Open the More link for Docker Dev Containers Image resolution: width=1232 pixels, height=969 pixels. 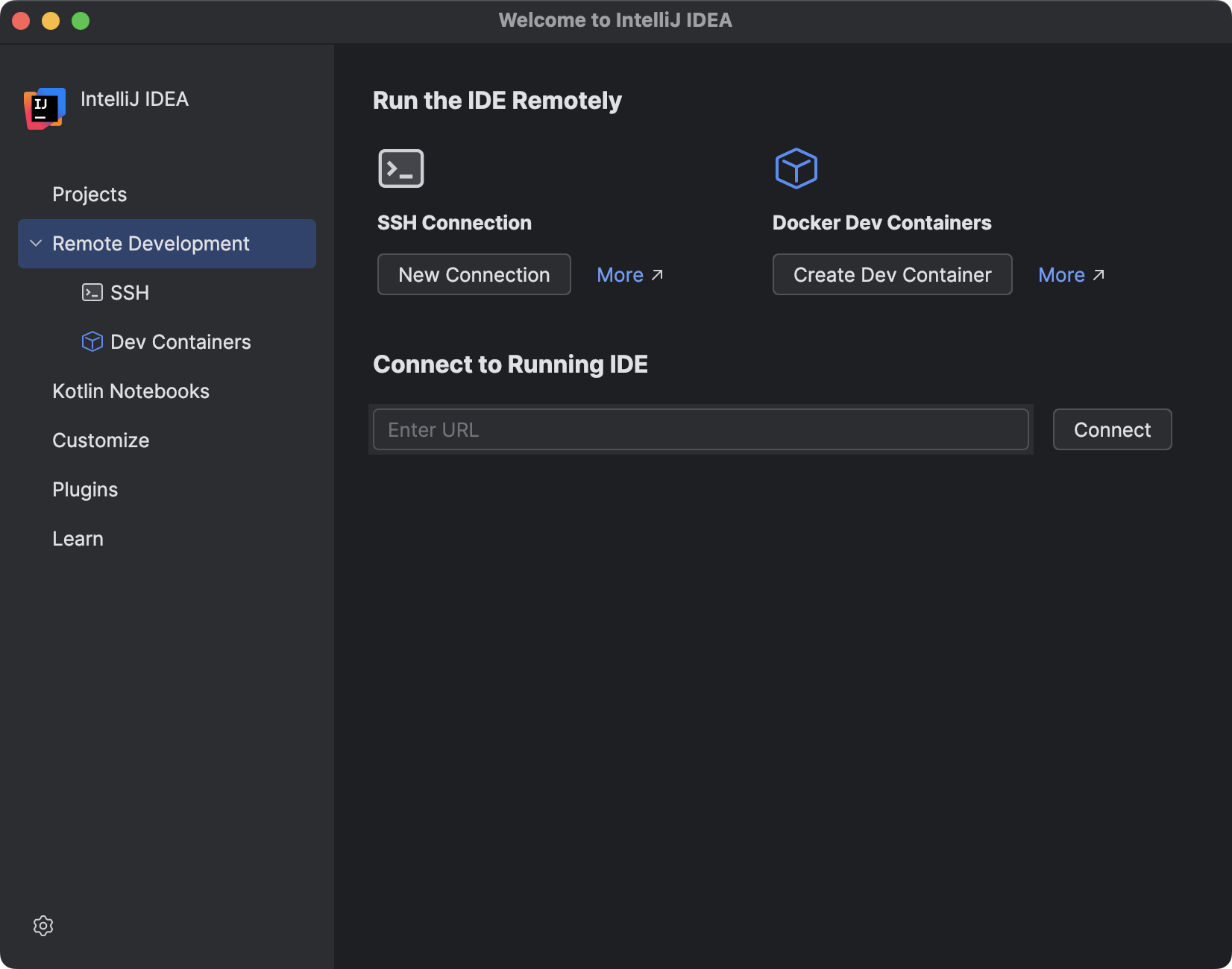tap(1072, 275)
